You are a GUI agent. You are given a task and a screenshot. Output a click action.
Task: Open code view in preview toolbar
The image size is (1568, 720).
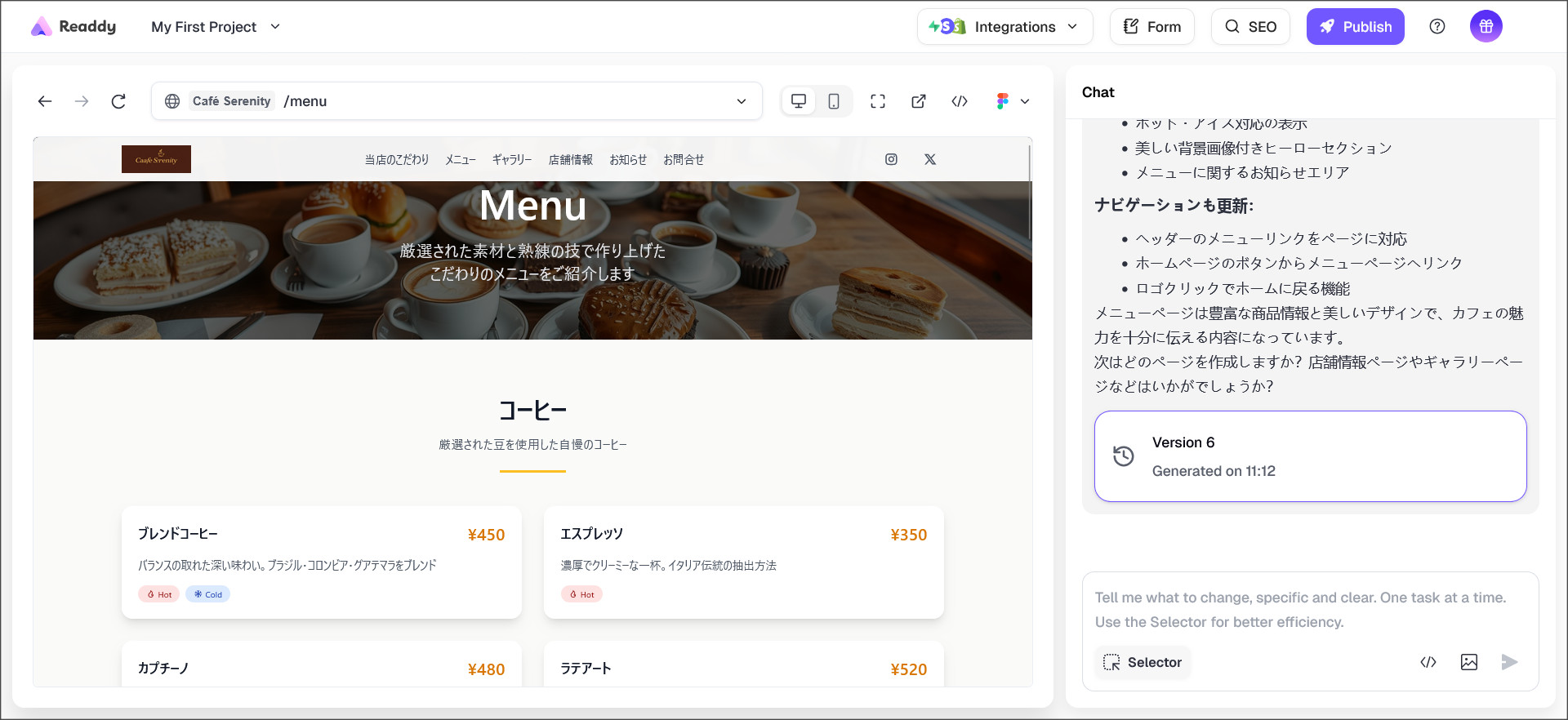coord(960,101)
